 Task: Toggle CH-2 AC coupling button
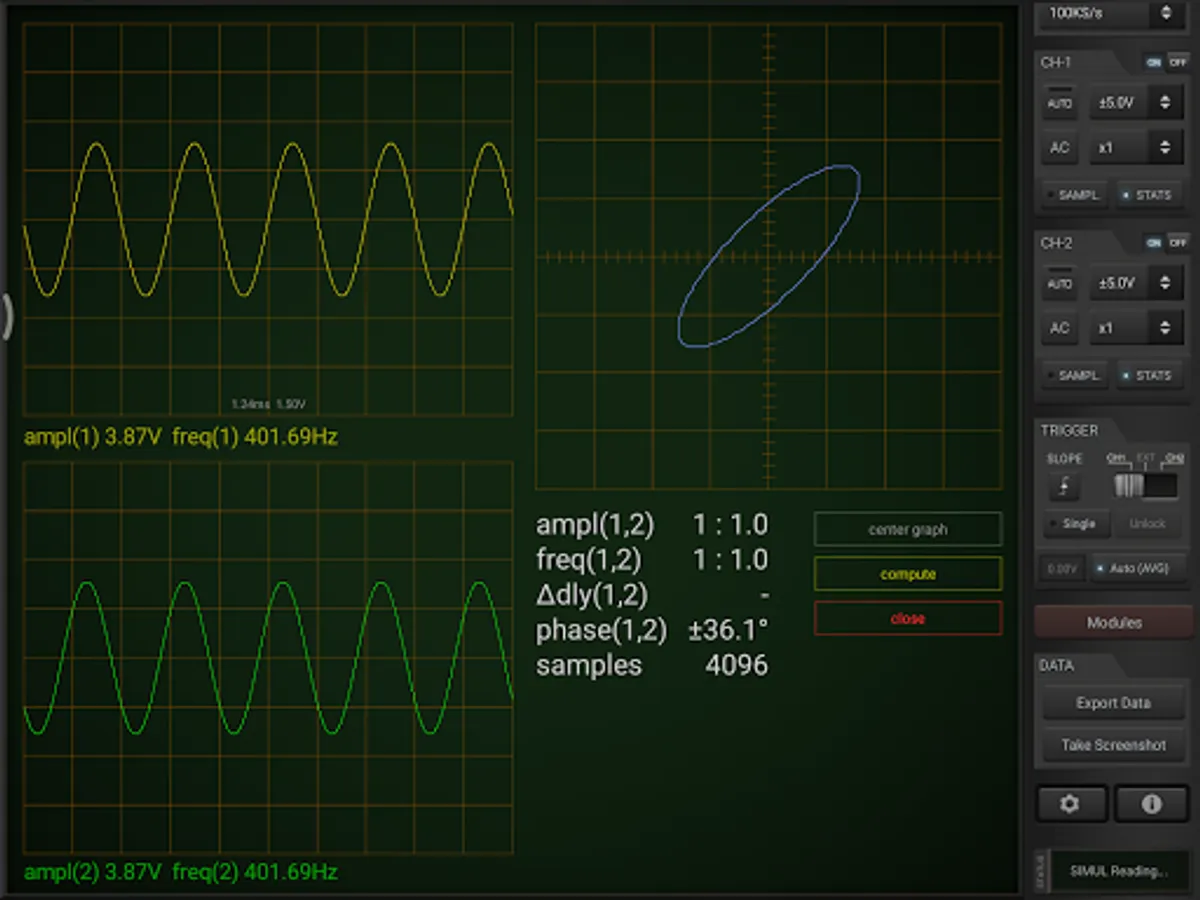coord(1059,328)
